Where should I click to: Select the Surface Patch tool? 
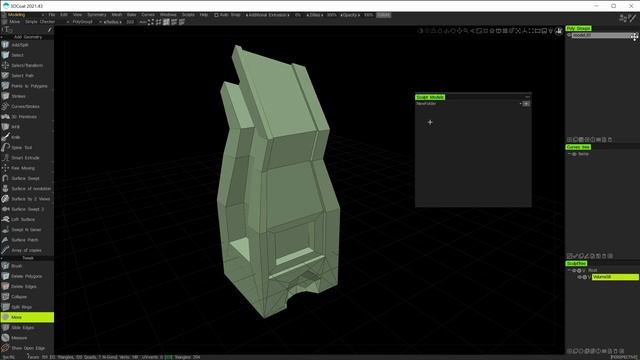pos(27,240)
